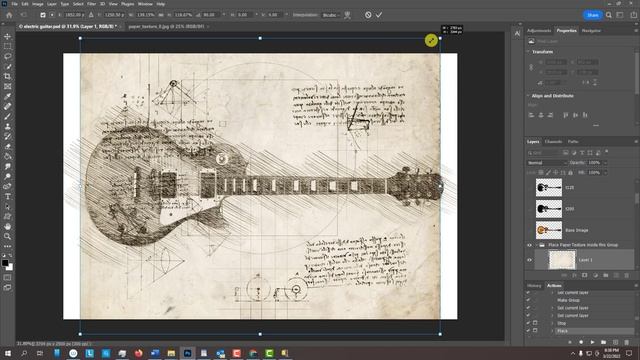
Task: Click the foreground color swatch
Action: point(5,263)
